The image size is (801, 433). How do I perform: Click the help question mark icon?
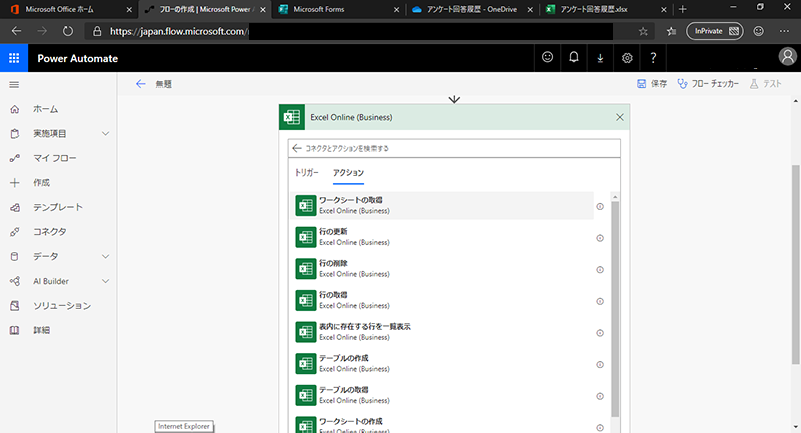click(x=653, y=58)
